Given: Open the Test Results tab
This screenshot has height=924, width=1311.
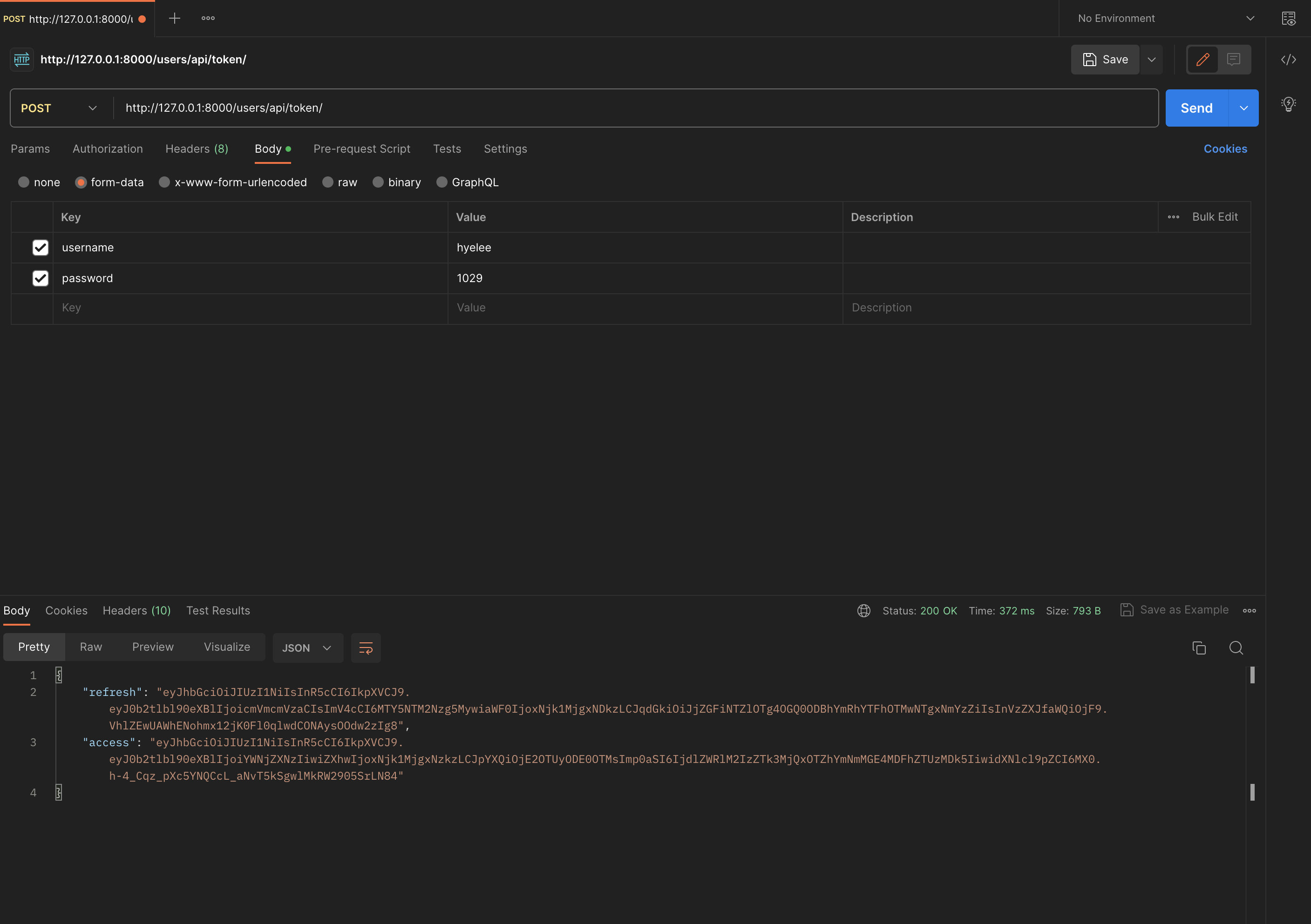Looking at the screenshot, I should coord(218,611).
